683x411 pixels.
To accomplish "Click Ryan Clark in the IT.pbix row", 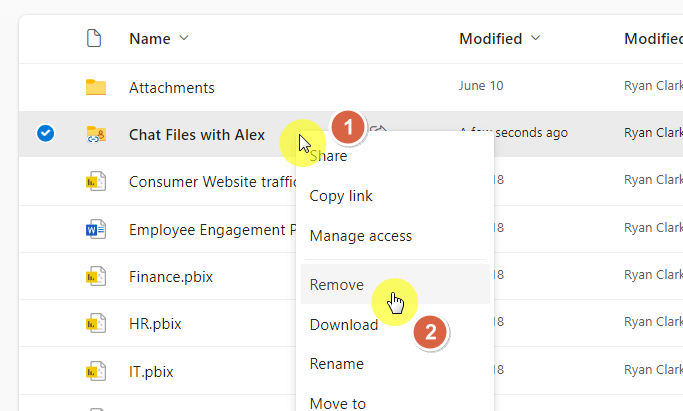I will (x=653, y=370).
